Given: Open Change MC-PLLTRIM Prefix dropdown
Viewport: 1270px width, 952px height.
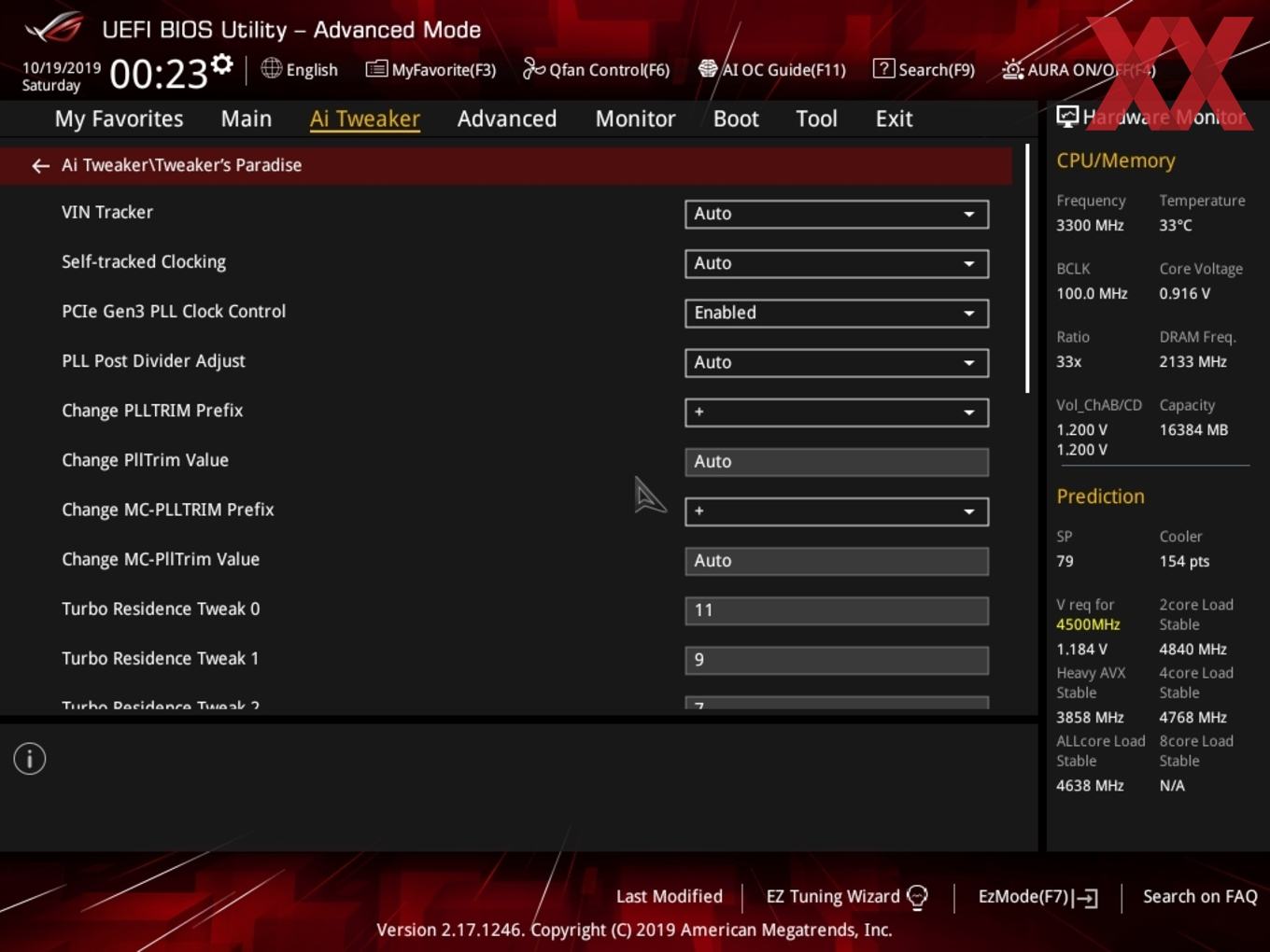Looking at the screenshot, I should [x=837, y=511].
